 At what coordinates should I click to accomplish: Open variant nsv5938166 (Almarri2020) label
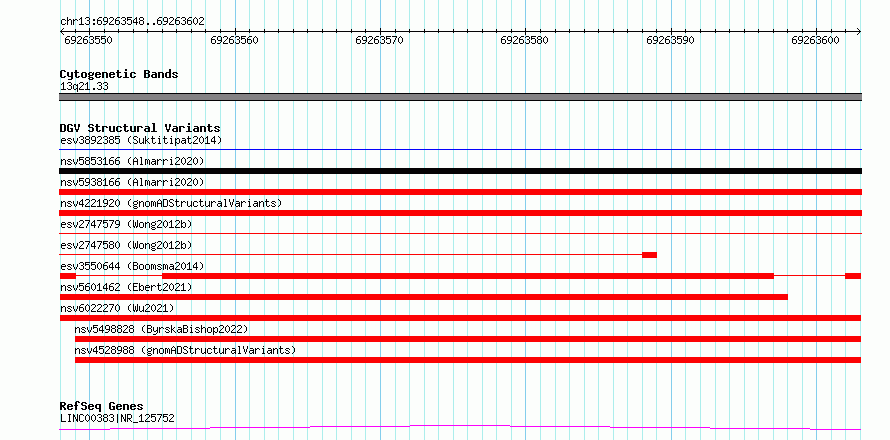[x=132, y=182]
